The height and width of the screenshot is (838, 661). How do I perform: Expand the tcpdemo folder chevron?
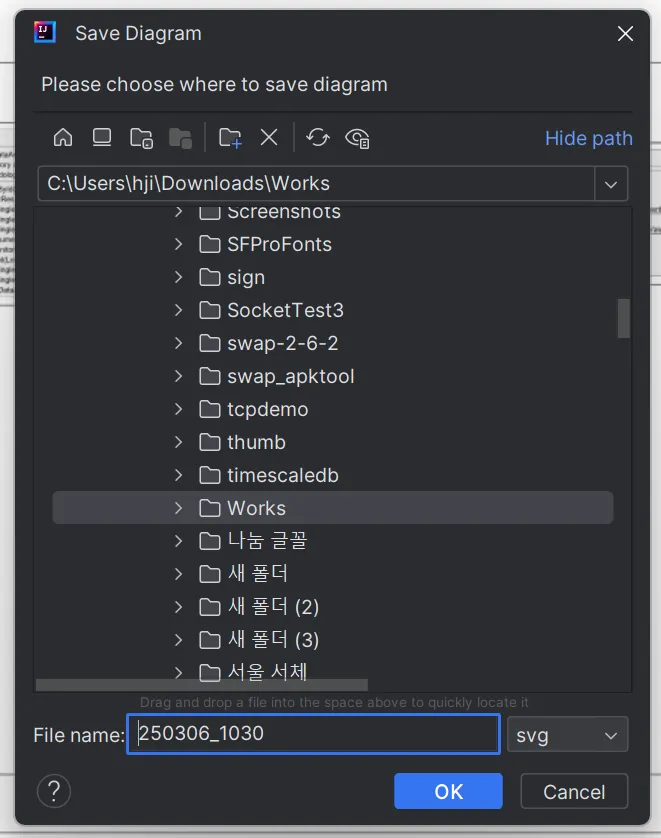tap(178, 409)
